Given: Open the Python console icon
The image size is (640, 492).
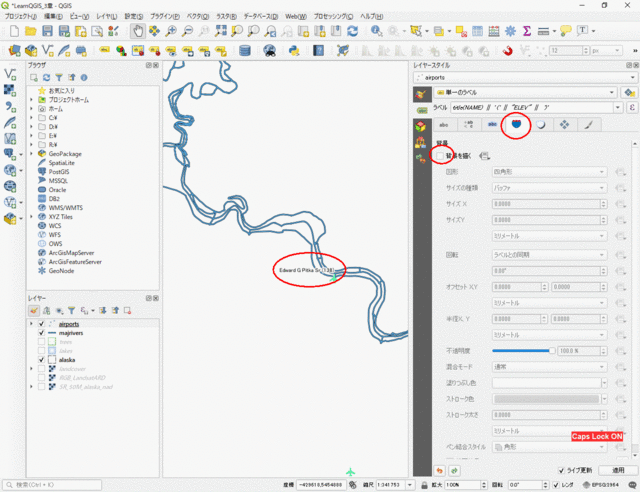Looking at the screenshot, I should 294,51.
